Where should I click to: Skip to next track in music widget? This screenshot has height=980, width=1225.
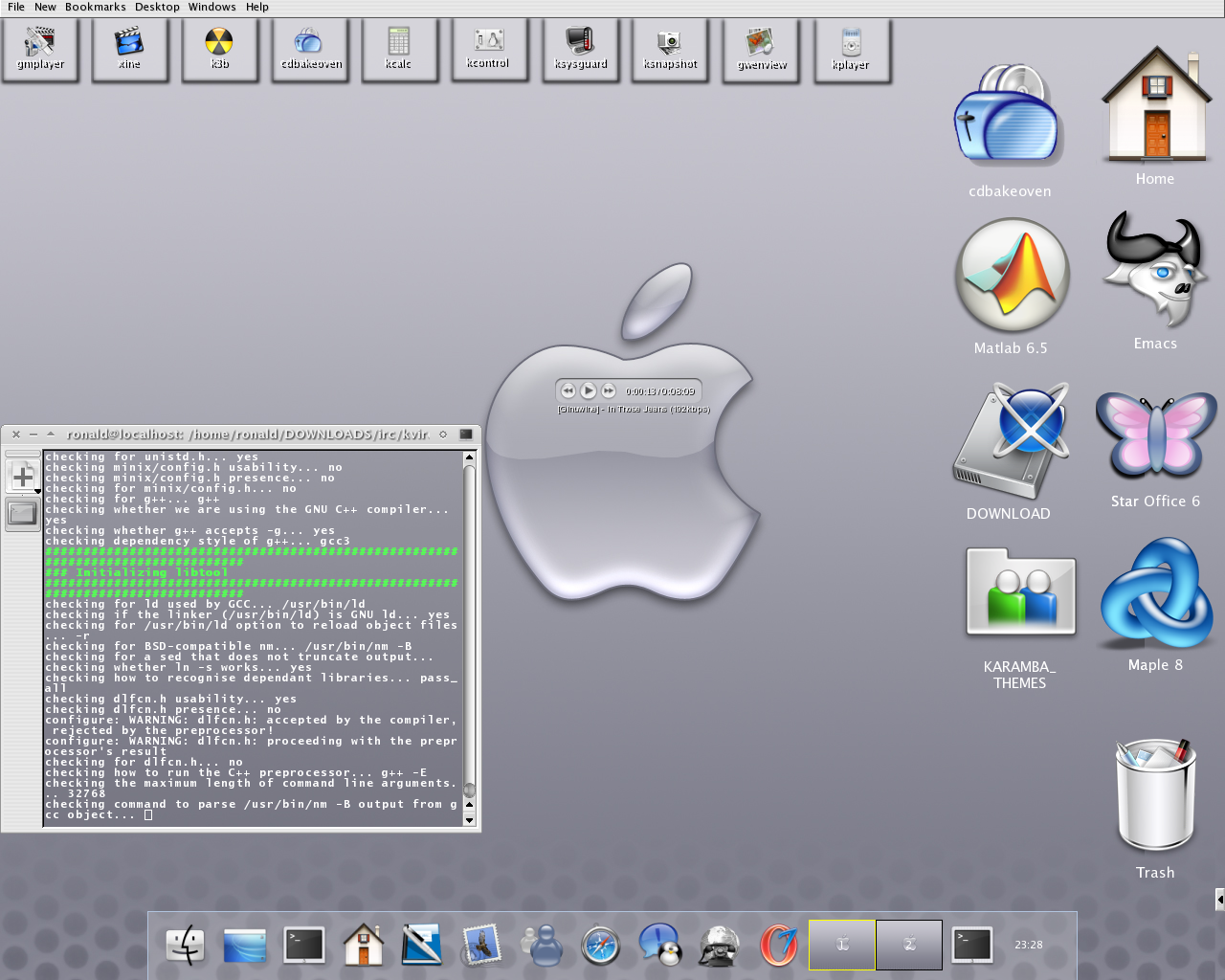point(609,390)
